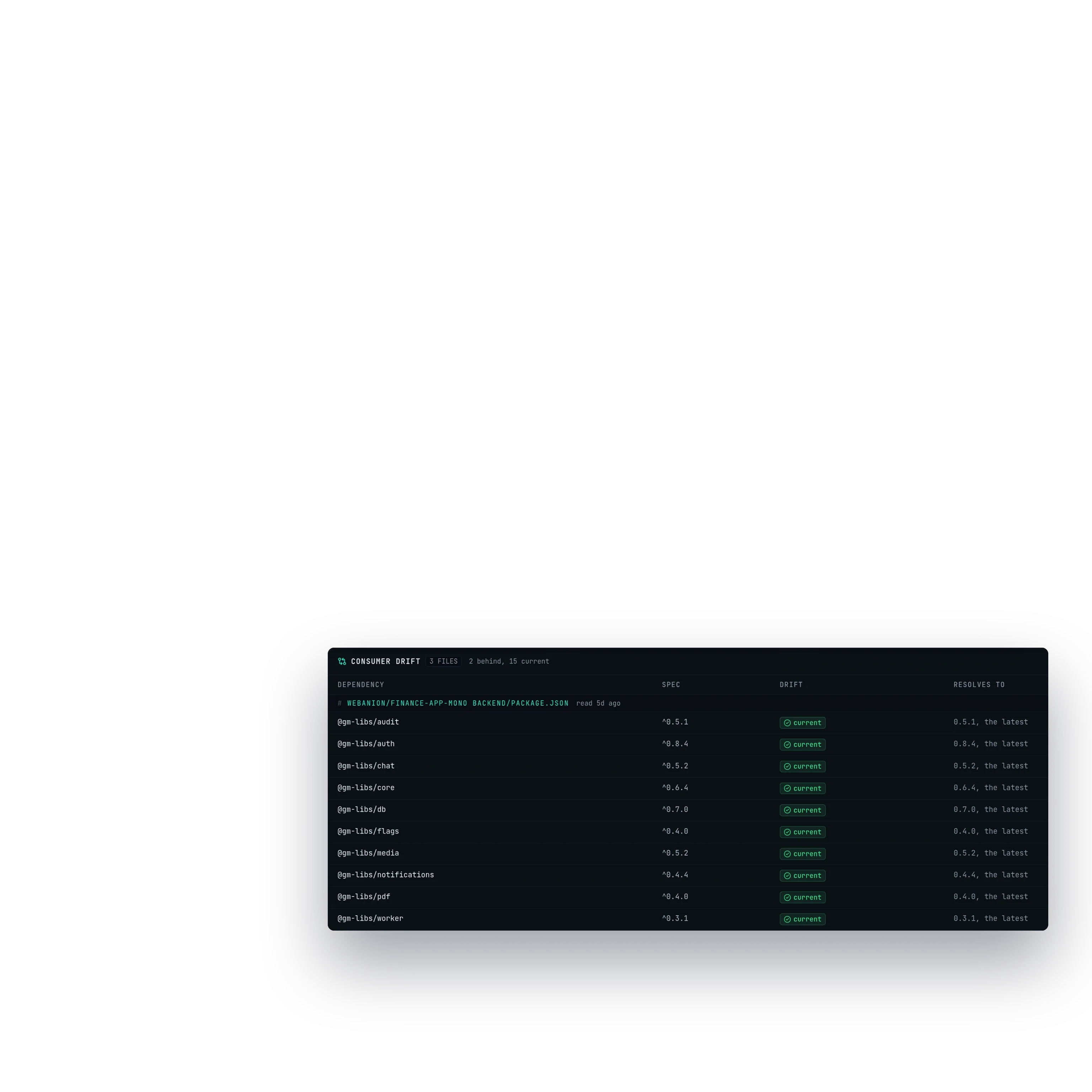Click the DEPENDENCY column header
This screenshot has height=1092, width=1092.
click(x=360, y=685)
